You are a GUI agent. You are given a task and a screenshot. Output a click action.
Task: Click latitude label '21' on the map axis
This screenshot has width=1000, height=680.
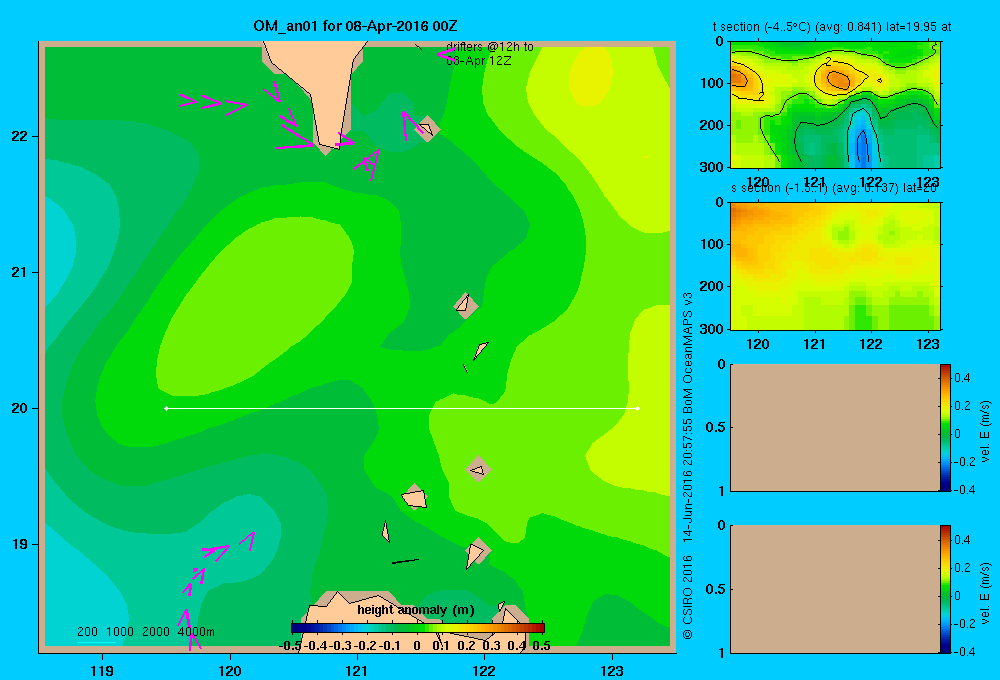point(19,272)
